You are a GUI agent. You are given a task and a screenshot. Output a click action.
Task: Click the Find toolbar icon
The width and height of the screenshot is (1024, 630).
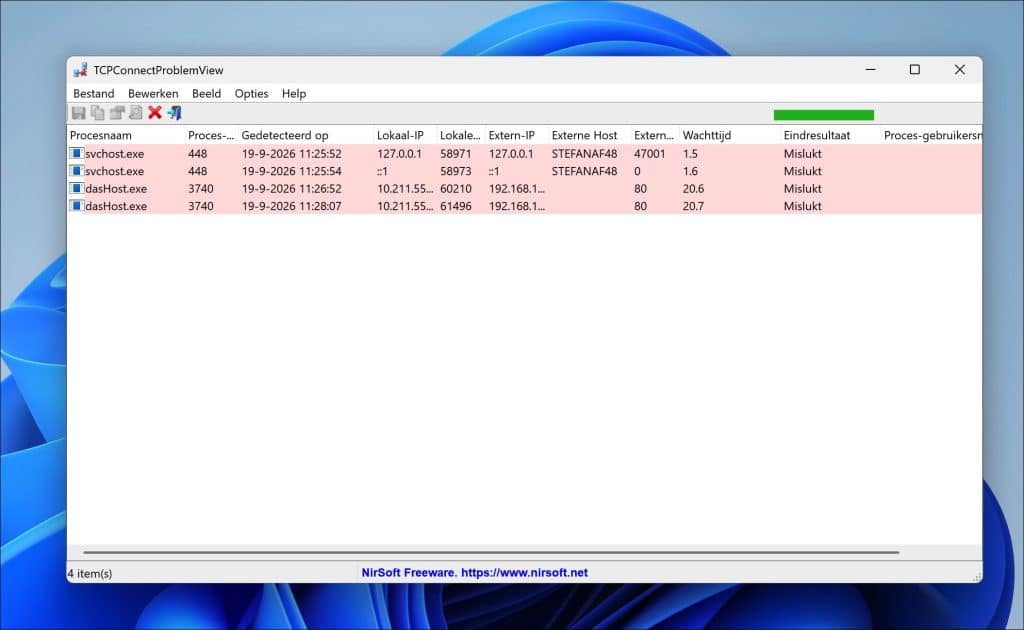click(136, 113)
